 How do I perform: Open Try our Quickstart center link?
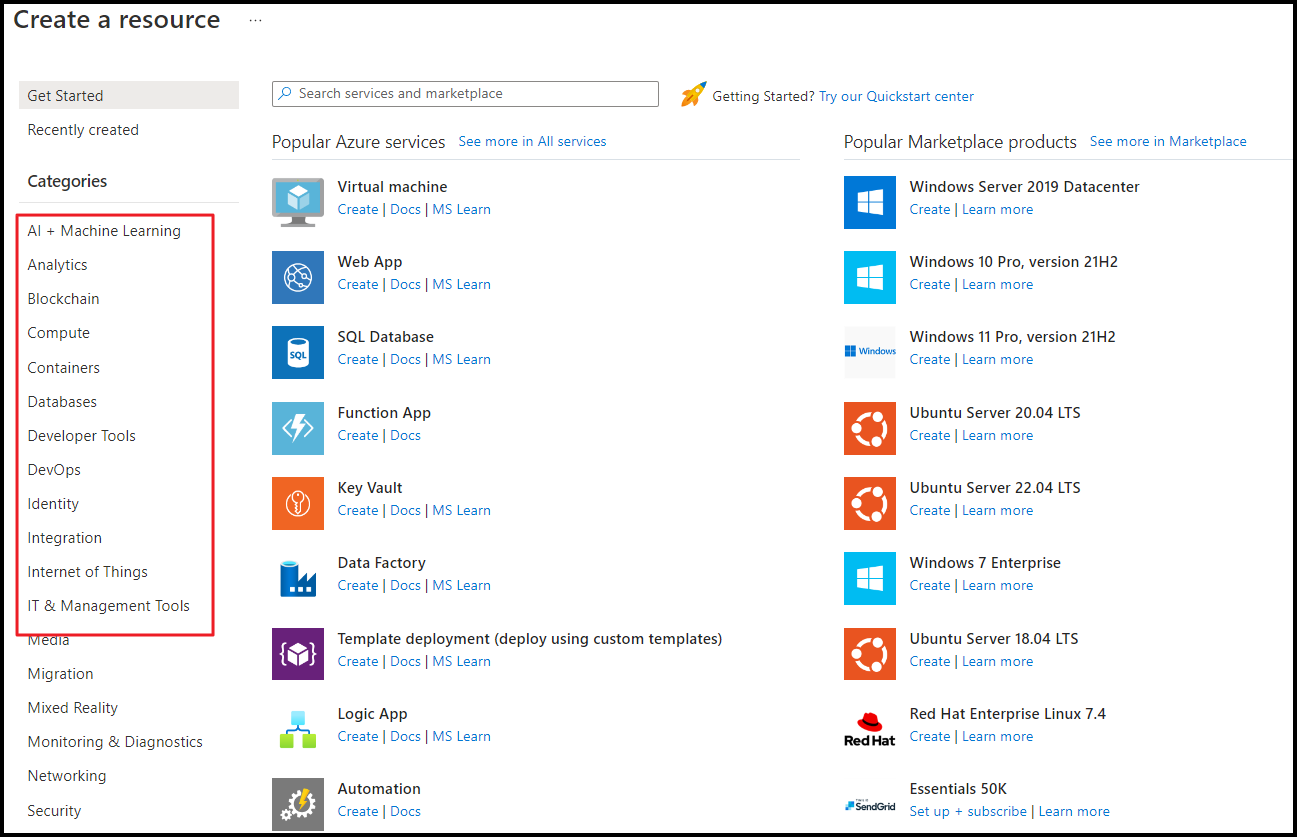(x=896, y=96)
